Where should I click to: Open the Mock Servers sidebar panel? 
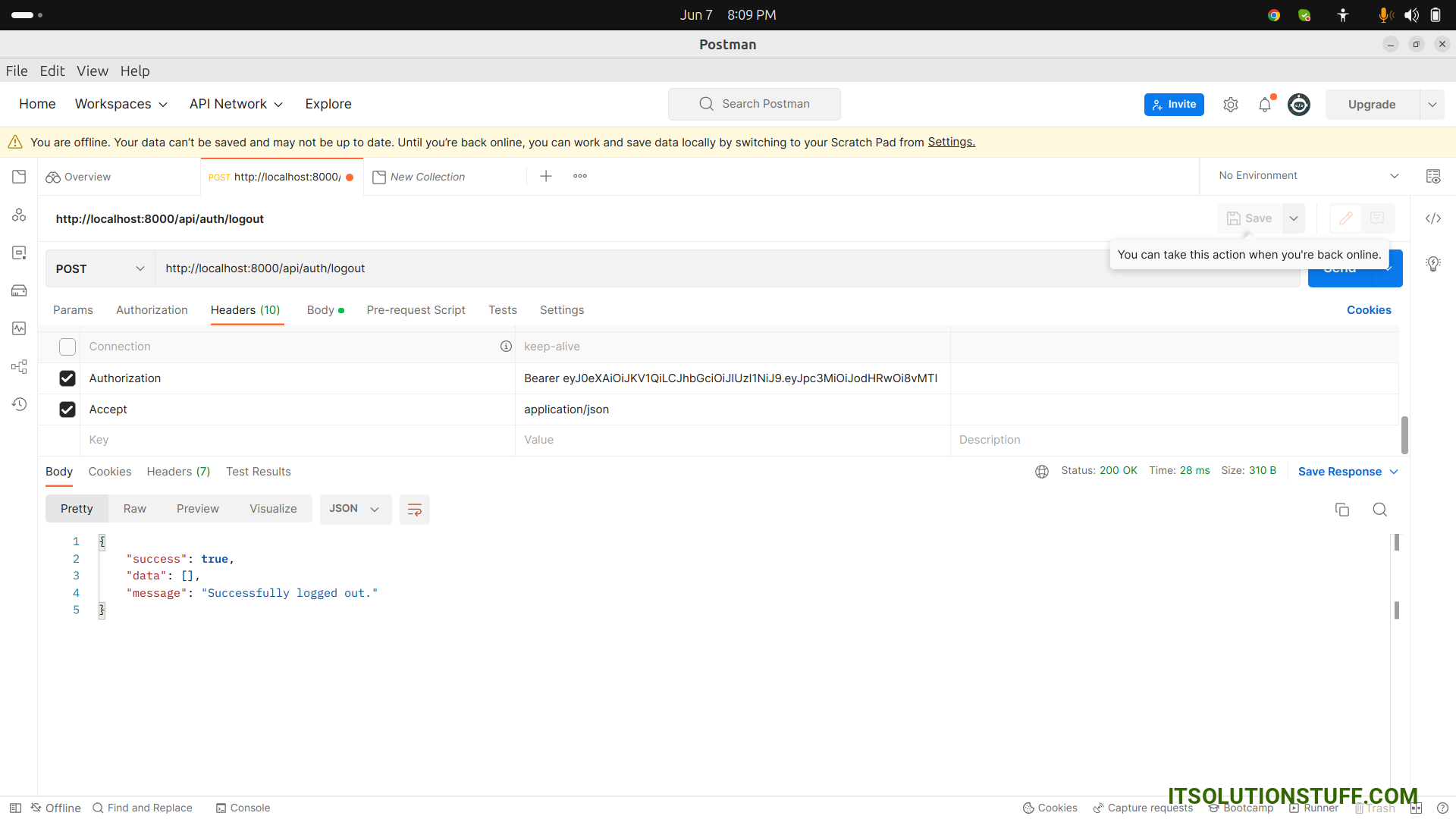[19, 290]
